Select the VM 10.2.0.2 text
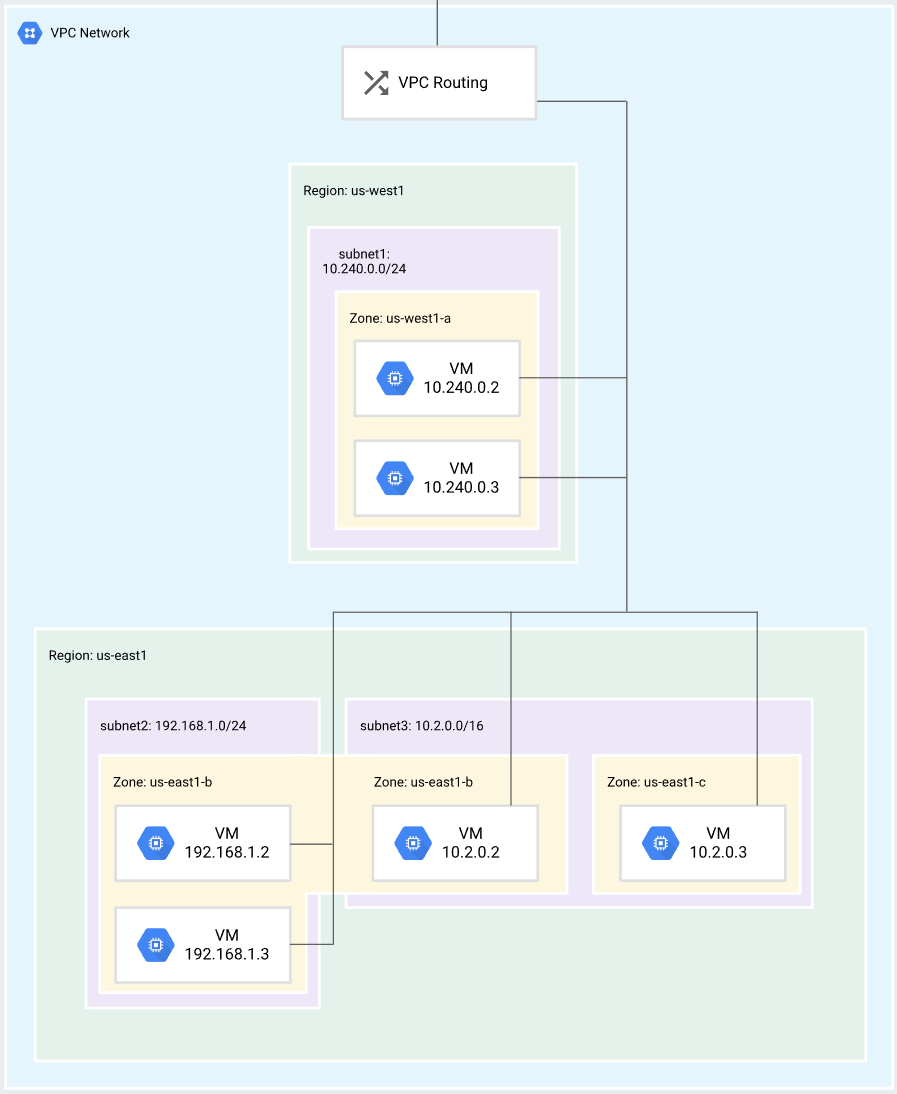897x1094 pixels. click(471, 843)
